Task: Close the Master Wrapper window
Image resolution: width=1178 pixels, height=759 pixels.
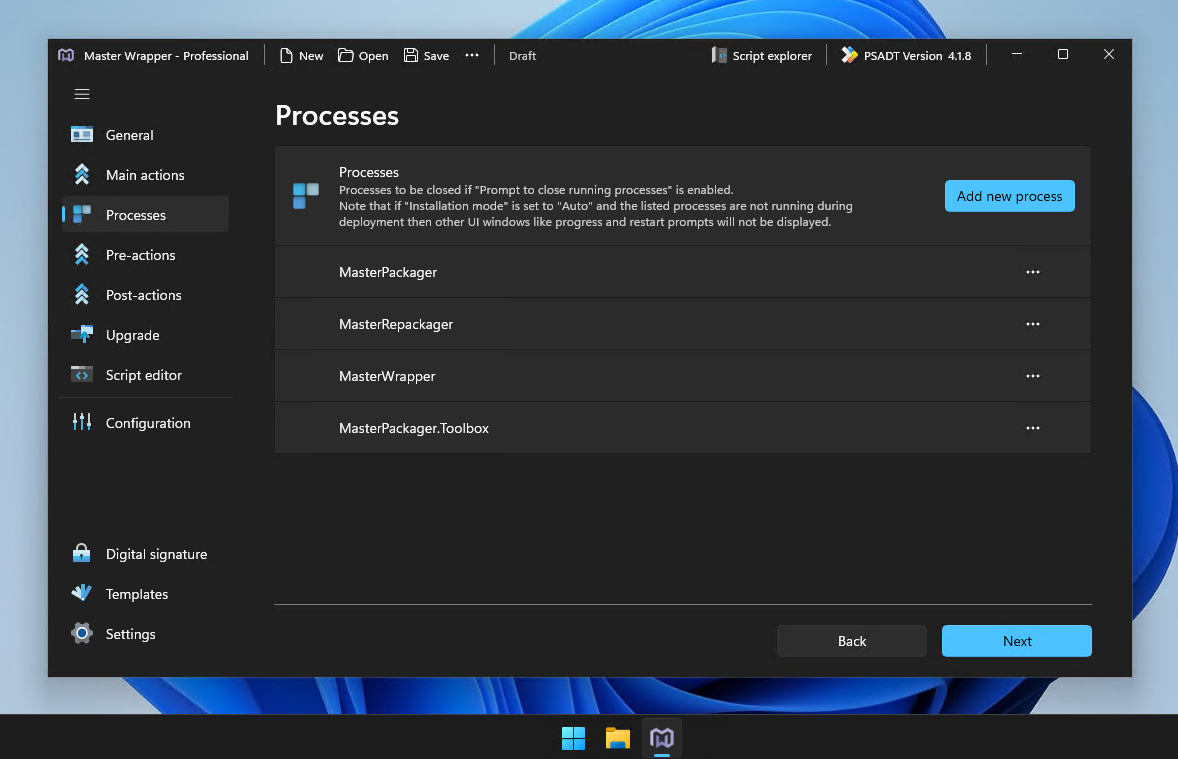Action: click(1108, 54)
